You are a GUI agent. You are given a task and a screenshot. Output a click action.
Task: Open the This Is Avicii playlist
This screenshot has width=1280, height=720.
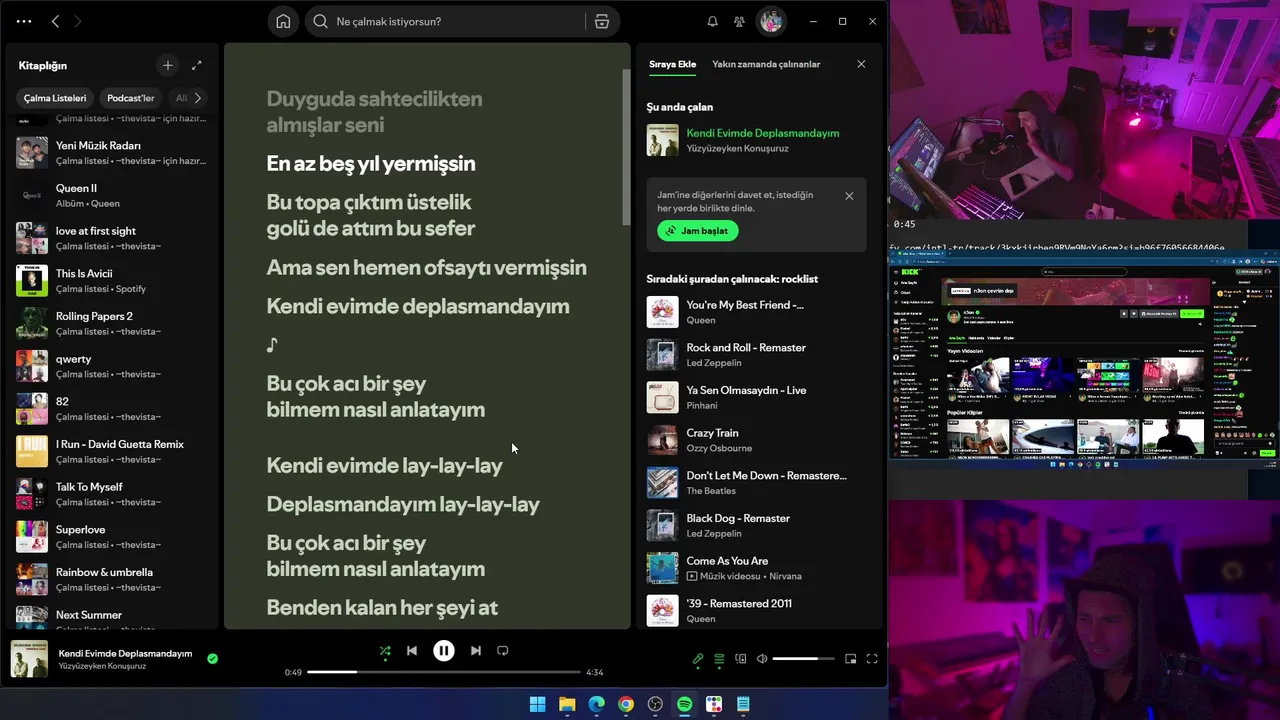[112, 280]
